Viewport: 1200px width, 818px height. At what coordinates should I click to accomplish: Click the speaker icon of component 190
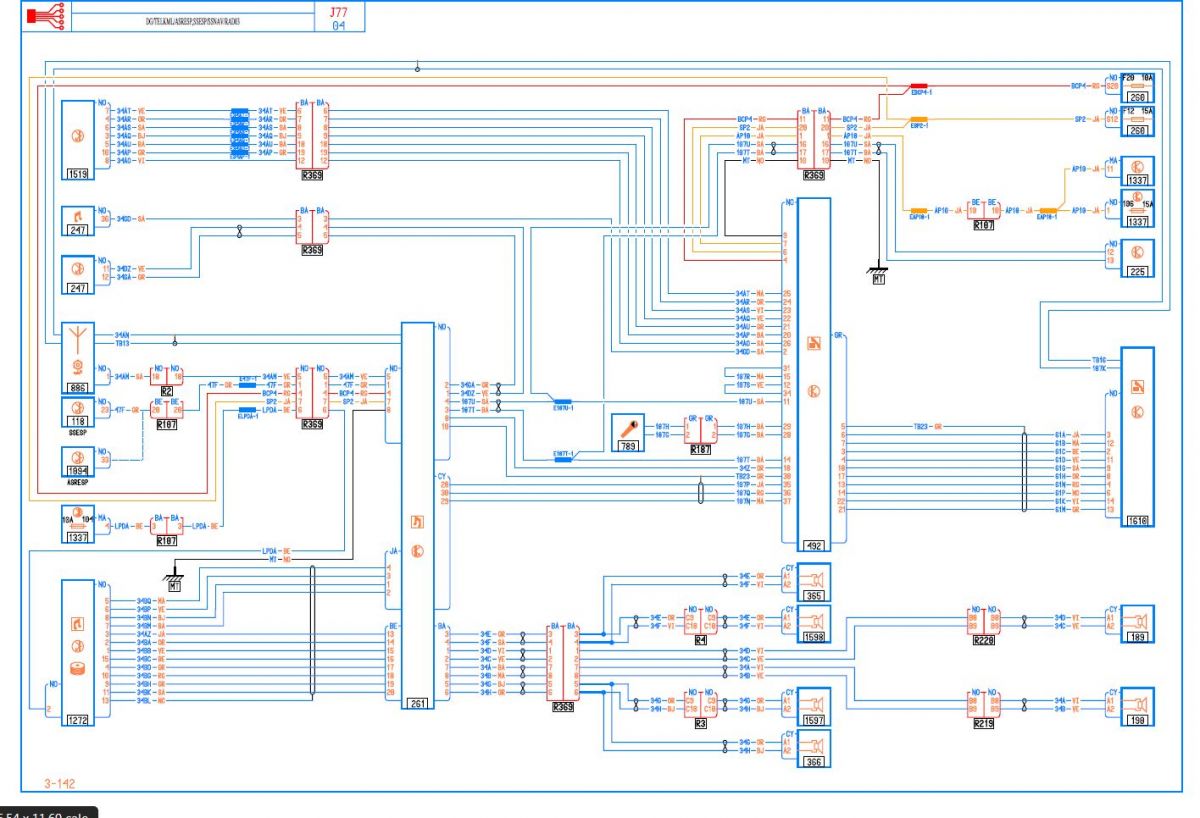pyautogui.click(x=1137, y=704)
